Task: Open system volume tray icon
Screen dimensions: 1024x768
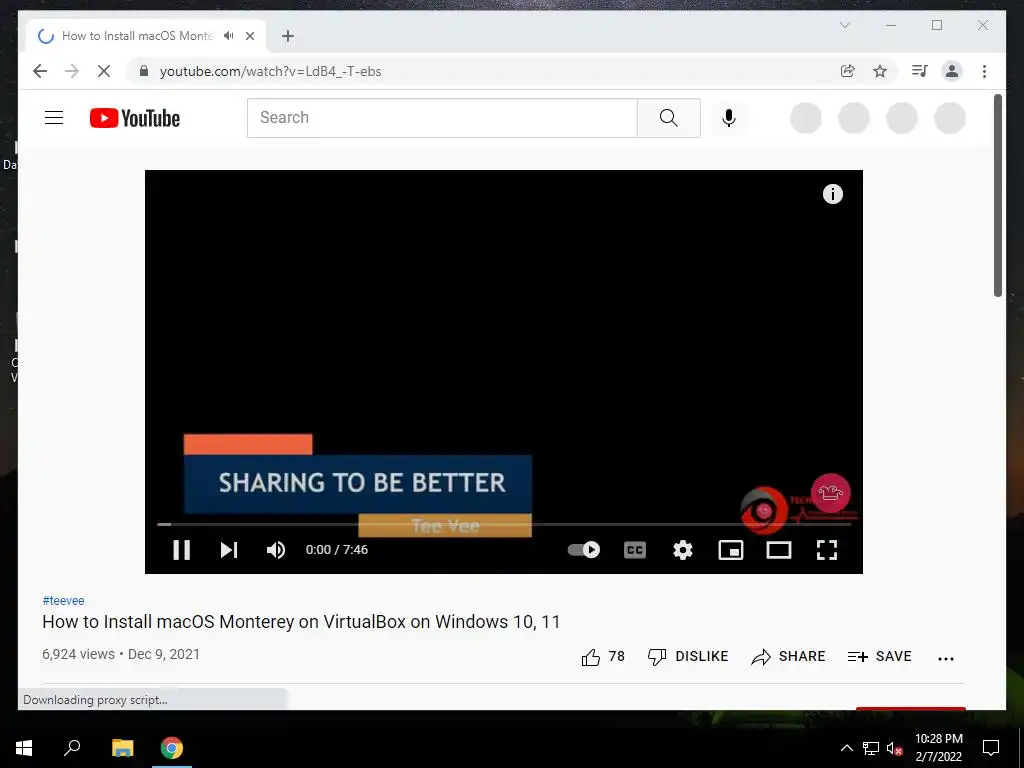Action: [x=895, y=748]
